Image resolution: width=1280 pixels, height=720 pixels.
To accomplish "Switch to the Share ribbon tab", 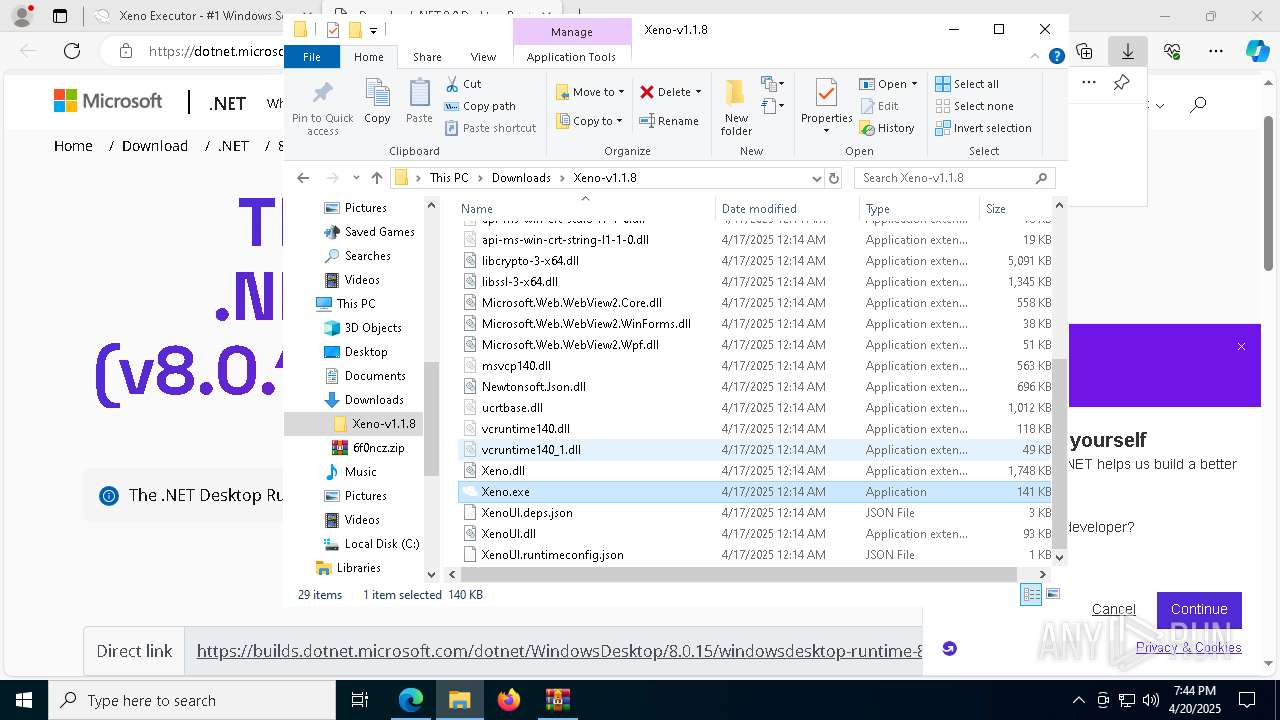I will pyautogui.click(x=427, y=57).
